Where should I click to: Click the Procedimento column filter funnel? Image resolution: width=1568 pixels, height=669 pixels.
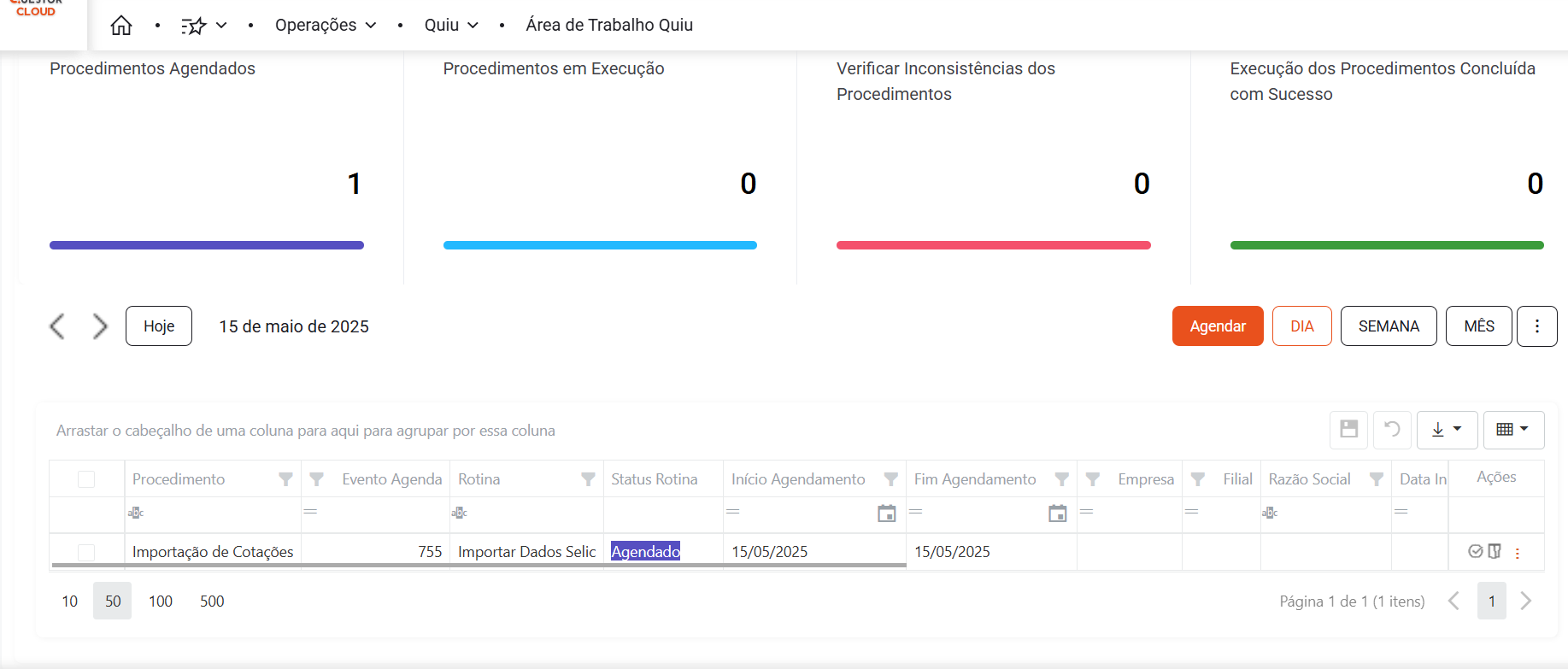pyautogui.click(x=285, y=479)
